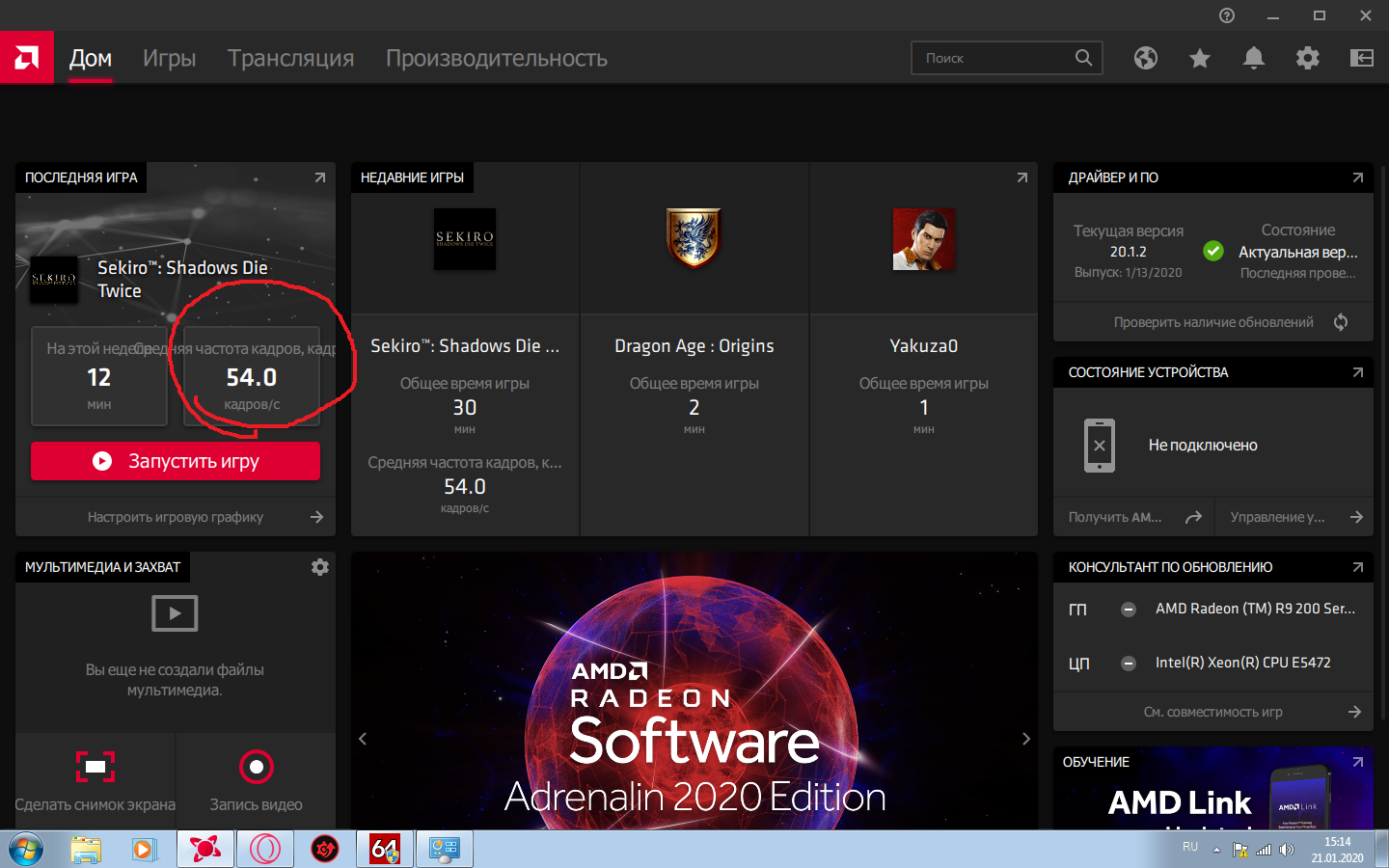
Task: Expand the Последняя игра panel
Action: coord(320,177)
